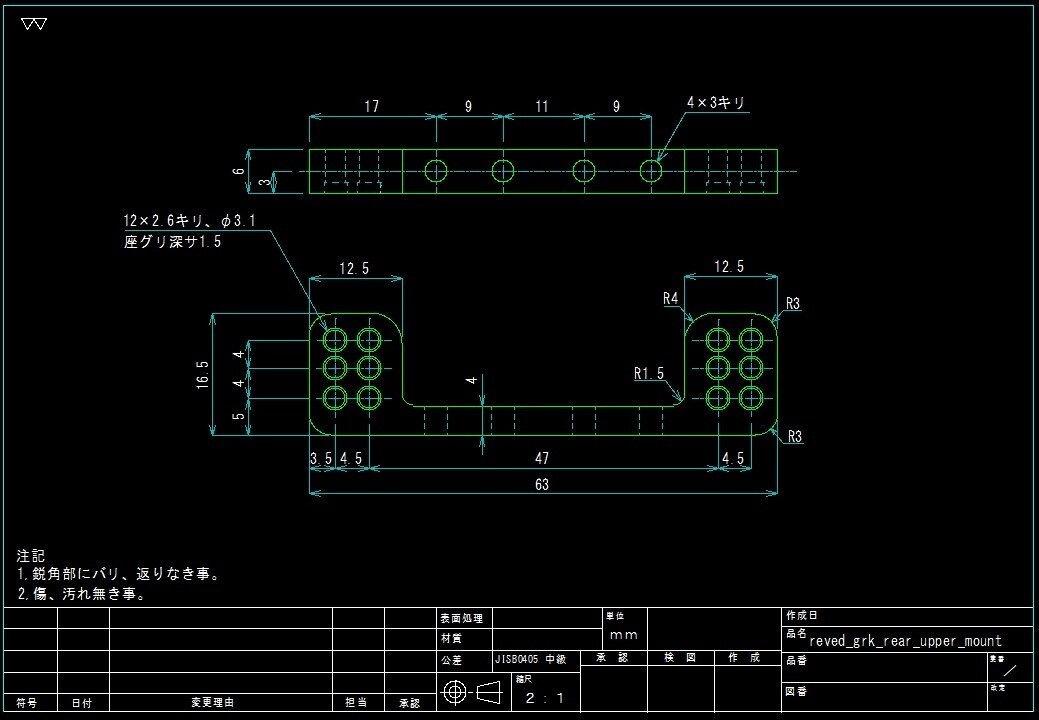This screenshot has height=720, width=1039.
Task: Click the surface finish triangle symbol
Action: (34, 25)
